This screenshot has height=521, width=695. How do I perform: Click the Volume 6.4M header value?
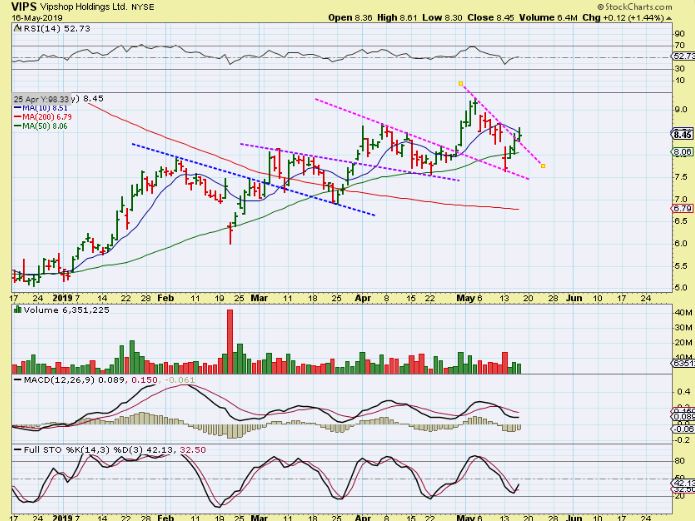pyautogui.click(x=548, y=18)
